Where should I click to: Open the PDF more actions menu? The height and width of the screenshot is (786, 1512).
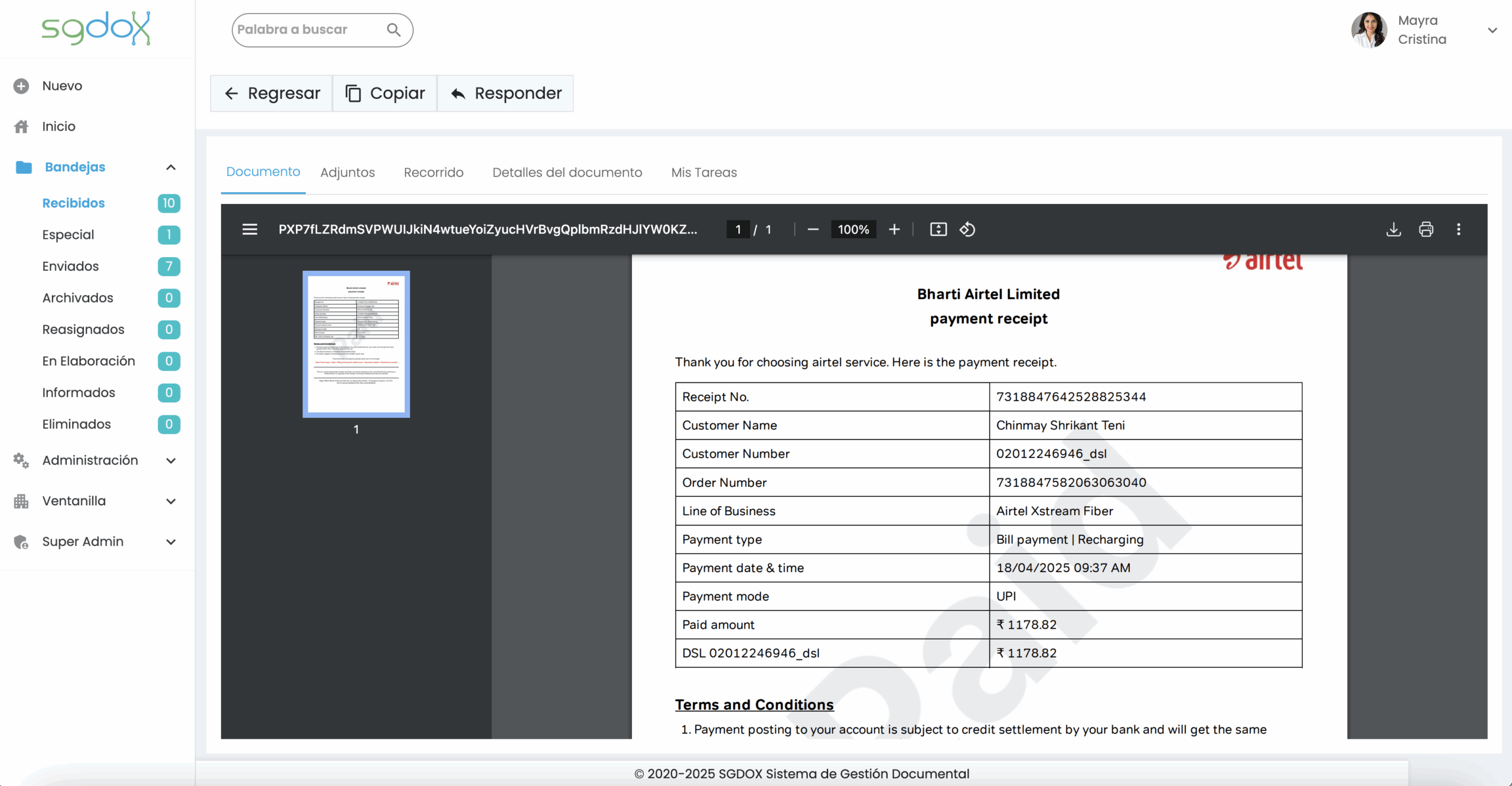1459,229
